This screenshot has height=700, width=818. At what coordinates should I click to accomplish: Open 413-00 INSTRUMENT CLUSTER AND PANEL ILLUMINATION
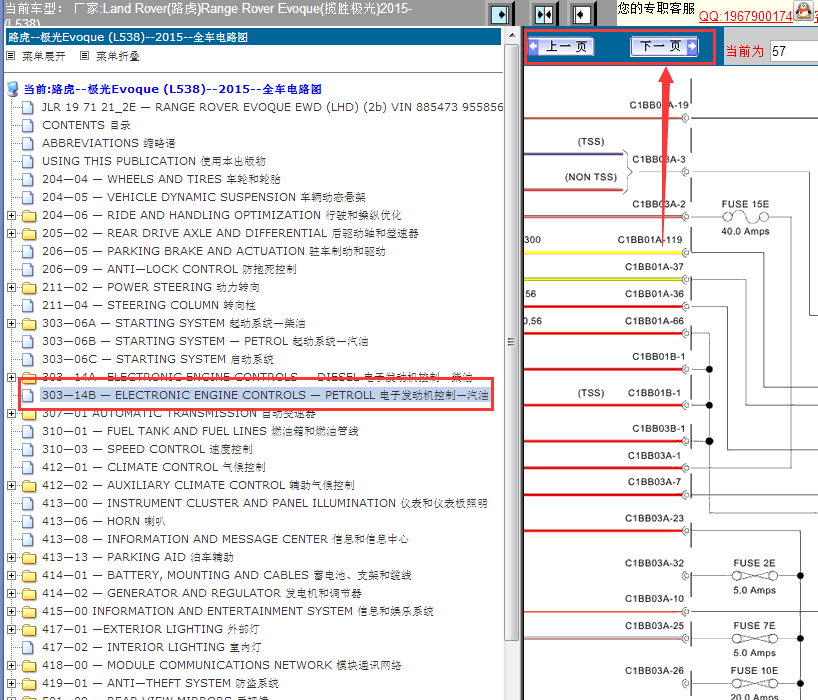(x=264, y=503)
